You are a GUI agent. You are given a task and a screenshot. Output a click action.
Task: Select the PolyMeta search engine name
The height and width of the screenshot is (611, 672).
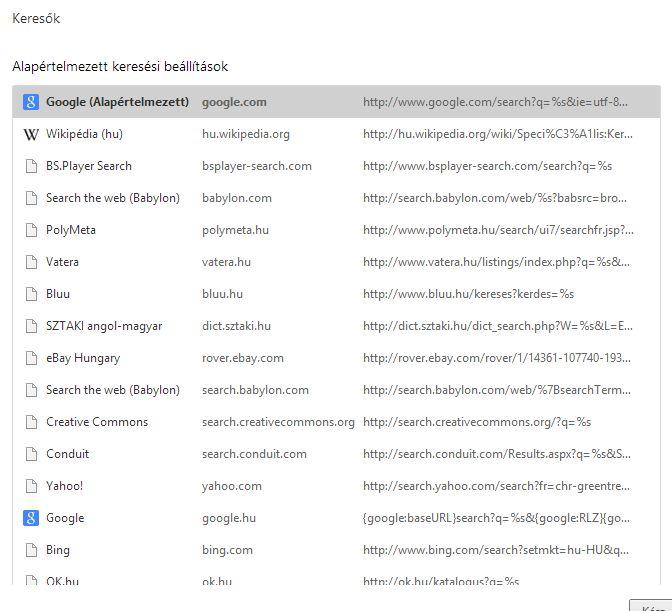coord(71,230)
